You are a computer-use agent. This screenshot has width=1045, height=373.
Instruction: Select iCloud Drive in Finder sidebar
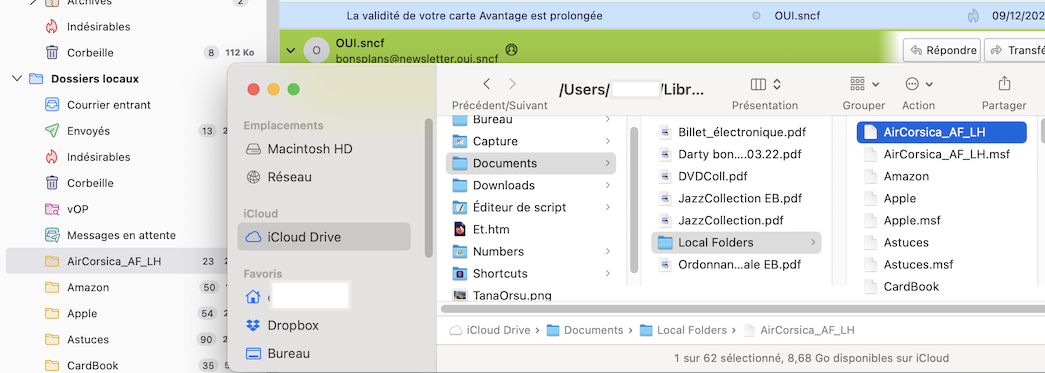pyautogui.click(x=324, y=237)
